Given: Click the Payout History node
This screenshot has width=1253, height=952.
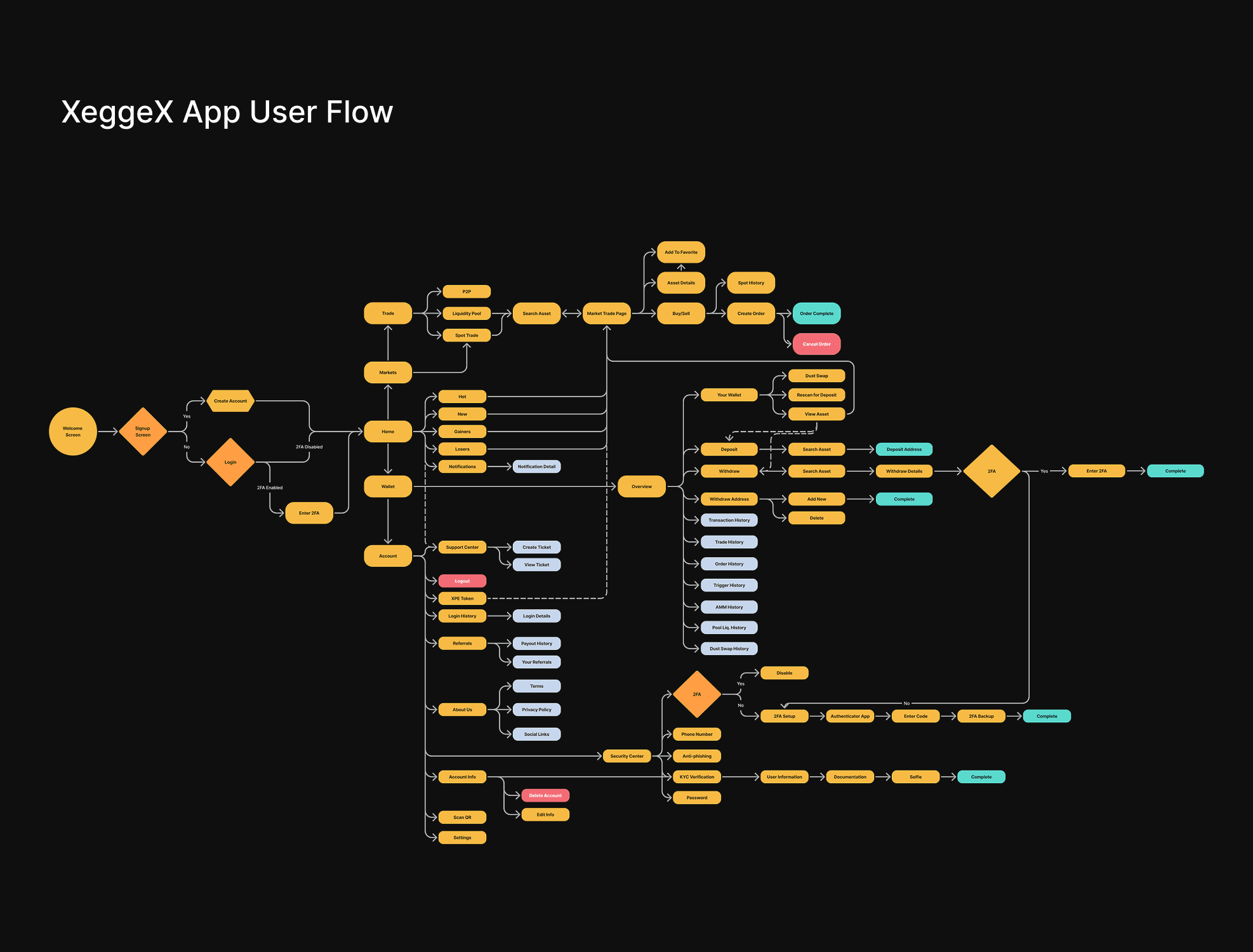Looking at the screenshot, I should (x=536, y=644).
